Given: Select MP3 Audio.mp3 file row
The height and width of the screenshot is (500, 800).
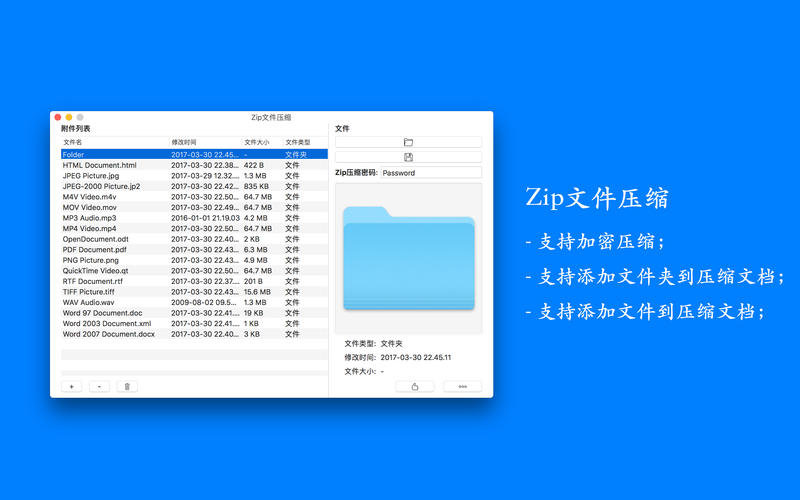Looking at the screenshot, I should click(x=90, y=218).
